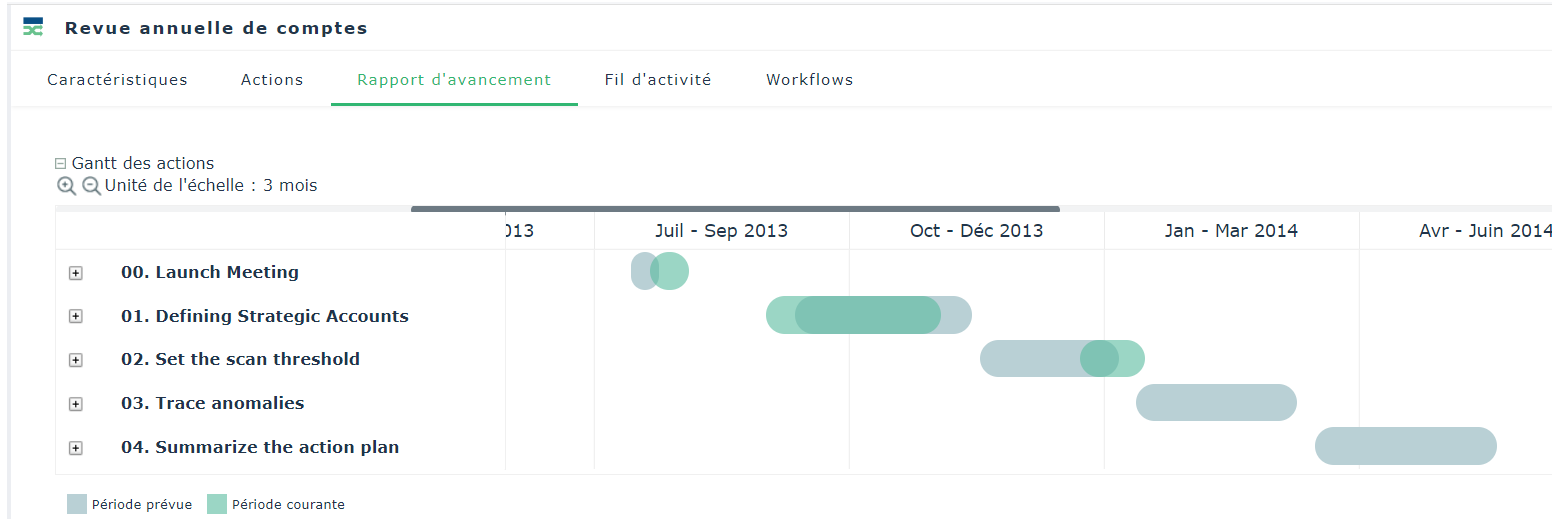Switch to the Actions tab
The image size is (1558, 521).
(272, 80)
